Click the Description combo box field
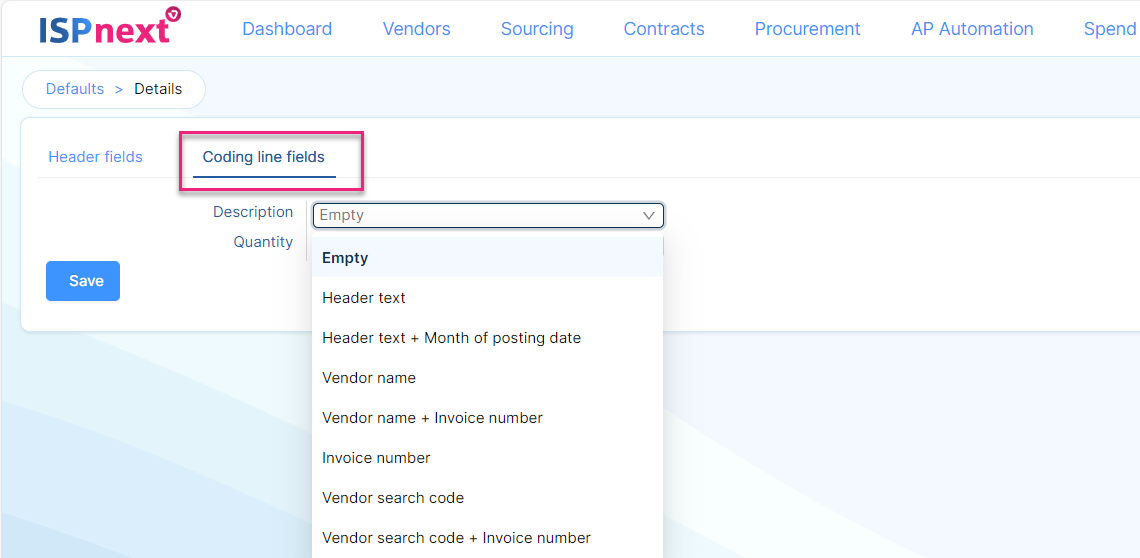The height and width of the screenshot is (558, 1140). [489, 215]
